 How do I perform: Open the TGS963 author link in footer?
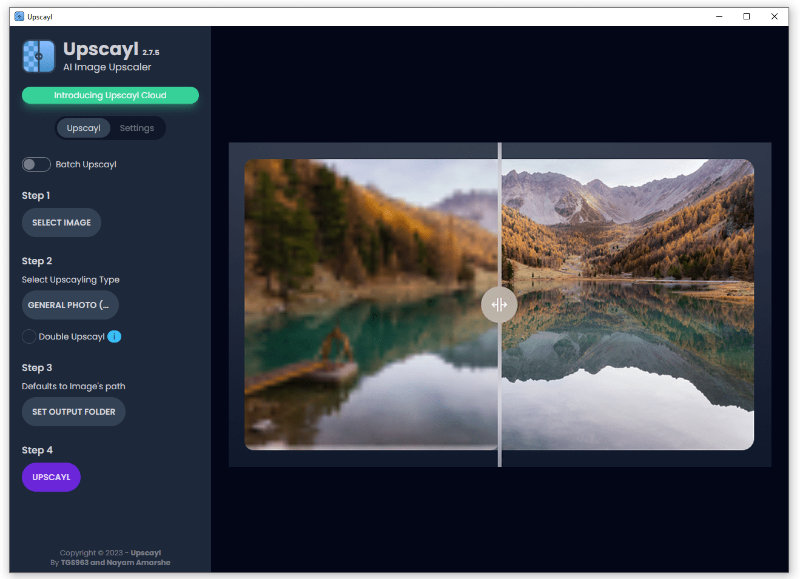[77, 563]
